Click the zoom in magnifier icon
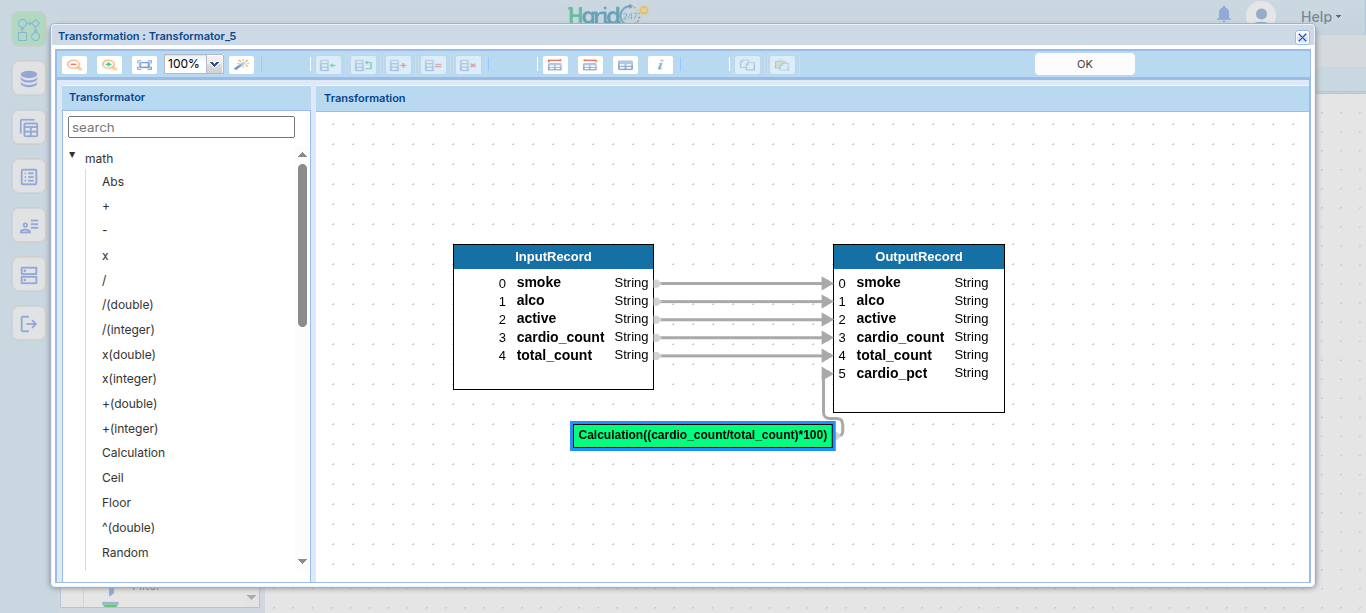The width and height of the screenshot is (1366, 613). pyautogui.click(x=109, y=65)
